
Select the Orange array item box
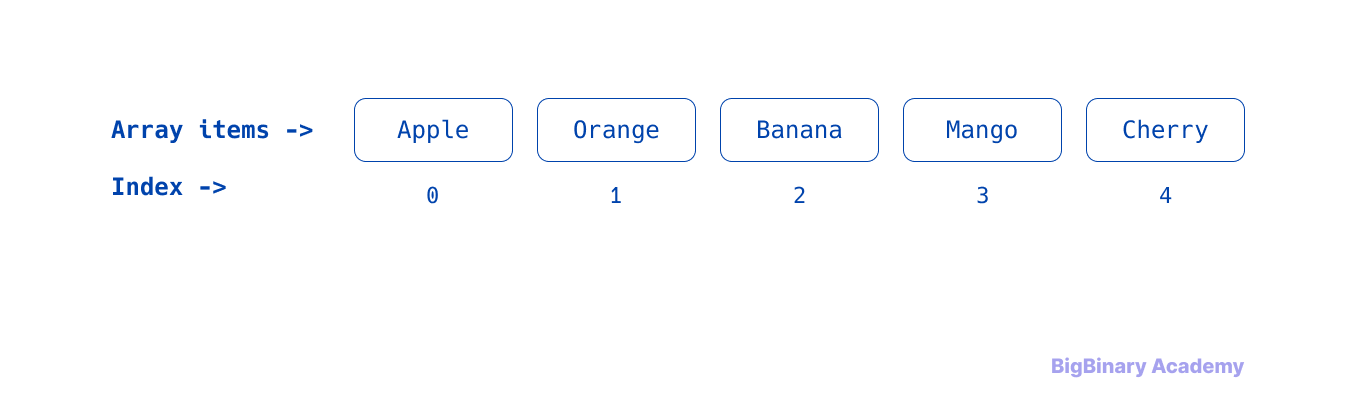(616, 130)
